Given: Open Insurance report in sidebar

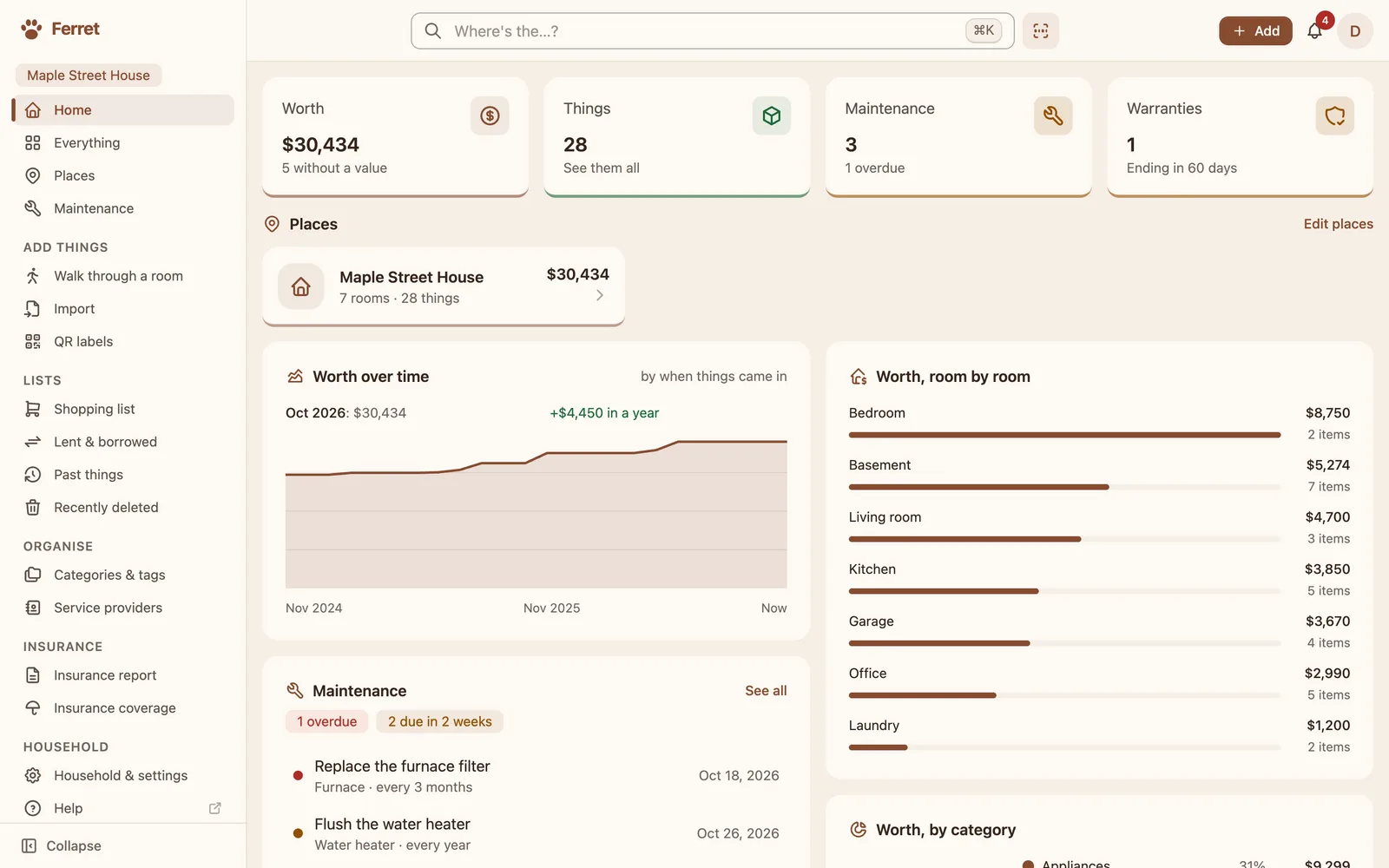Looking at the screenshot, I should (x=123, y=675).
